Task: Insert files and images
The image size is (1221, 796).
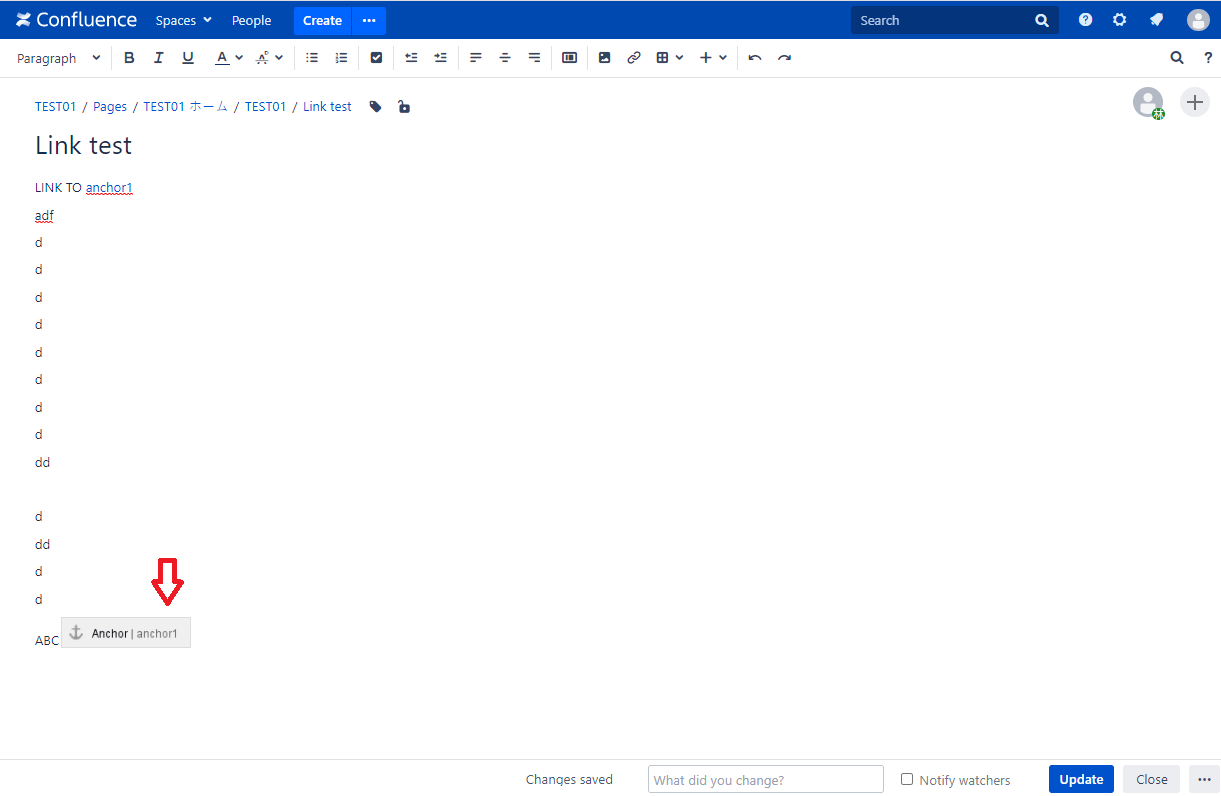Action: click(x=605, y=57)
